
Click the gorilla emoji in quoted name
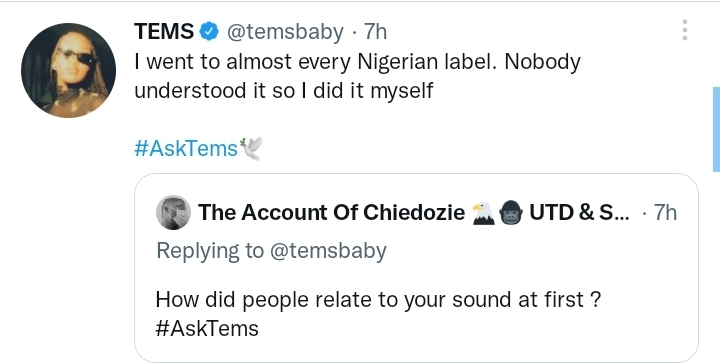coord(510,213)
